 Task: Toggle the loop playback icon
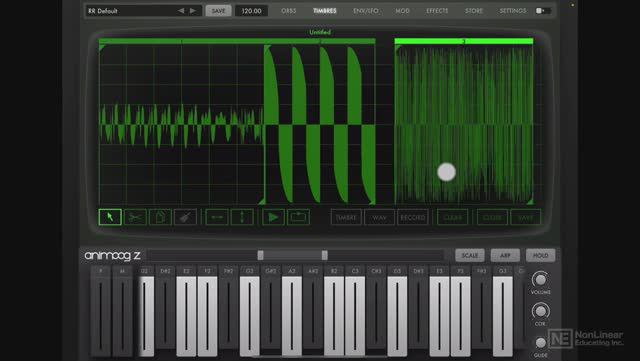coord(298,217)
